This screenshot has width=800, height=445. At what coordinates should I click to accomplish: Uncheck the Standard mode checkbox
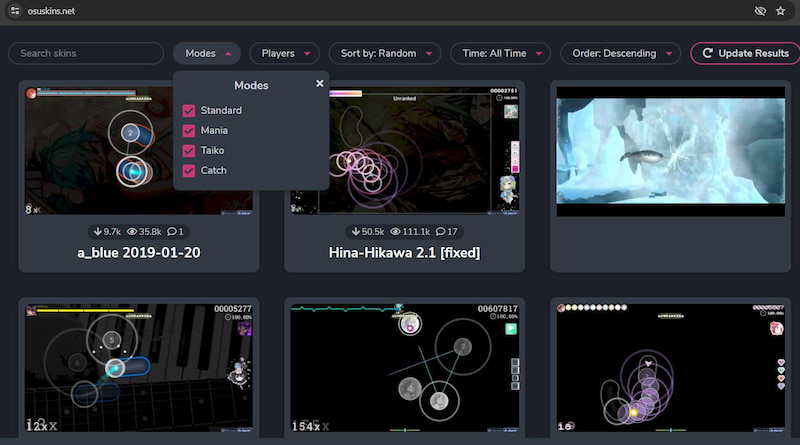coord(189,111)
